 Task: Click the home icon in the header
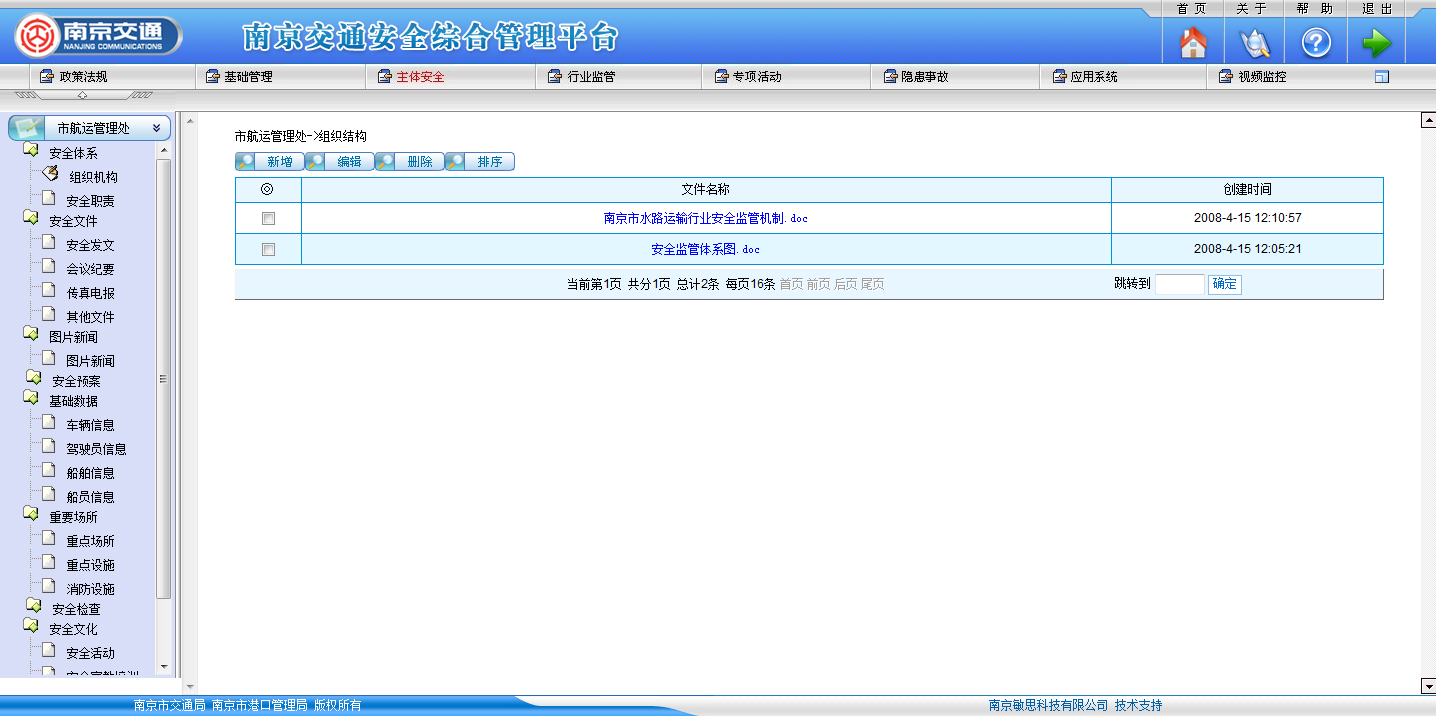[x=1193, y=43]
